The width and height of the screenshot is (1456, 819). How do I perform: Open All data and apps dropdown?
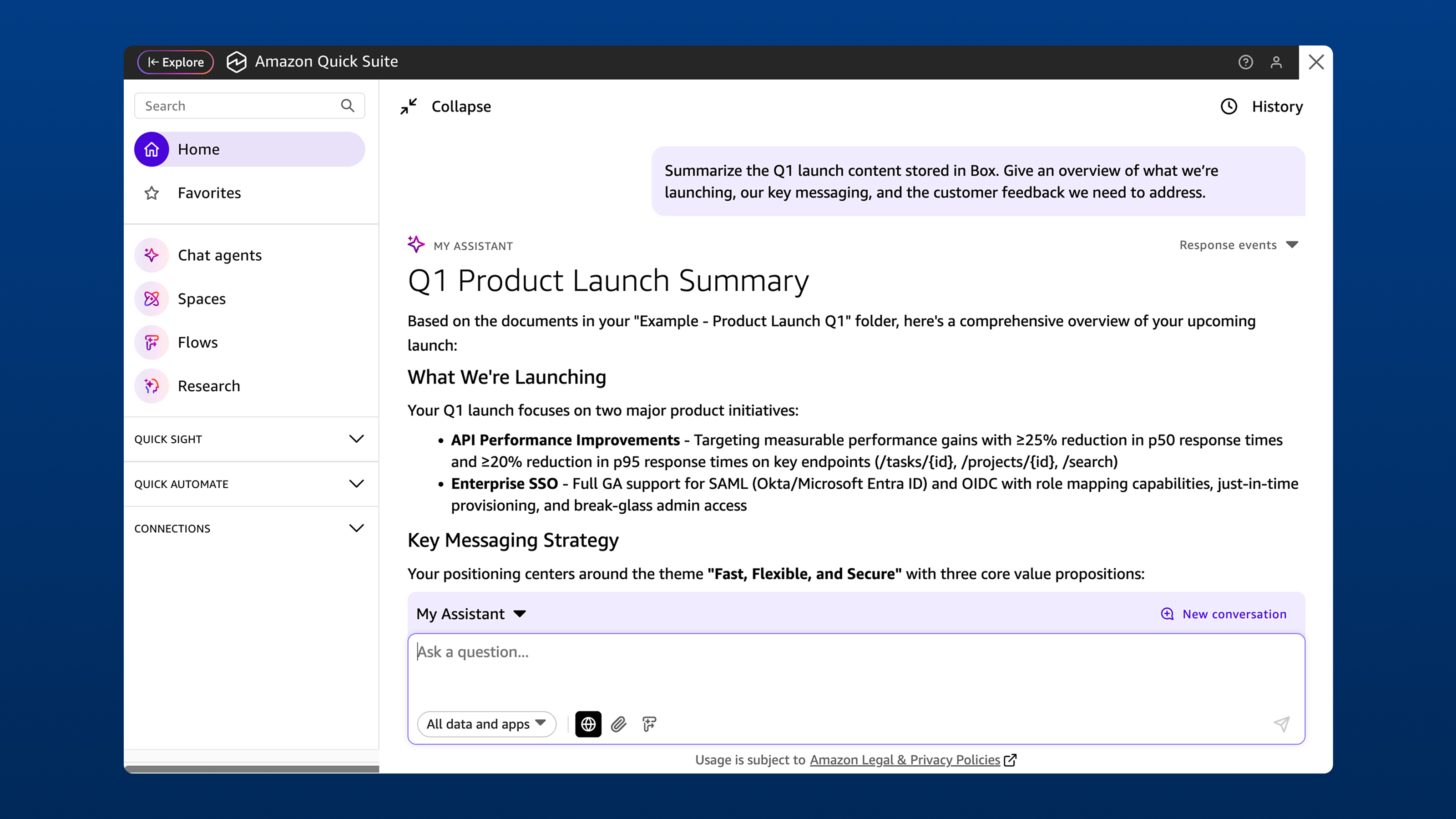[x=486, y=724]
